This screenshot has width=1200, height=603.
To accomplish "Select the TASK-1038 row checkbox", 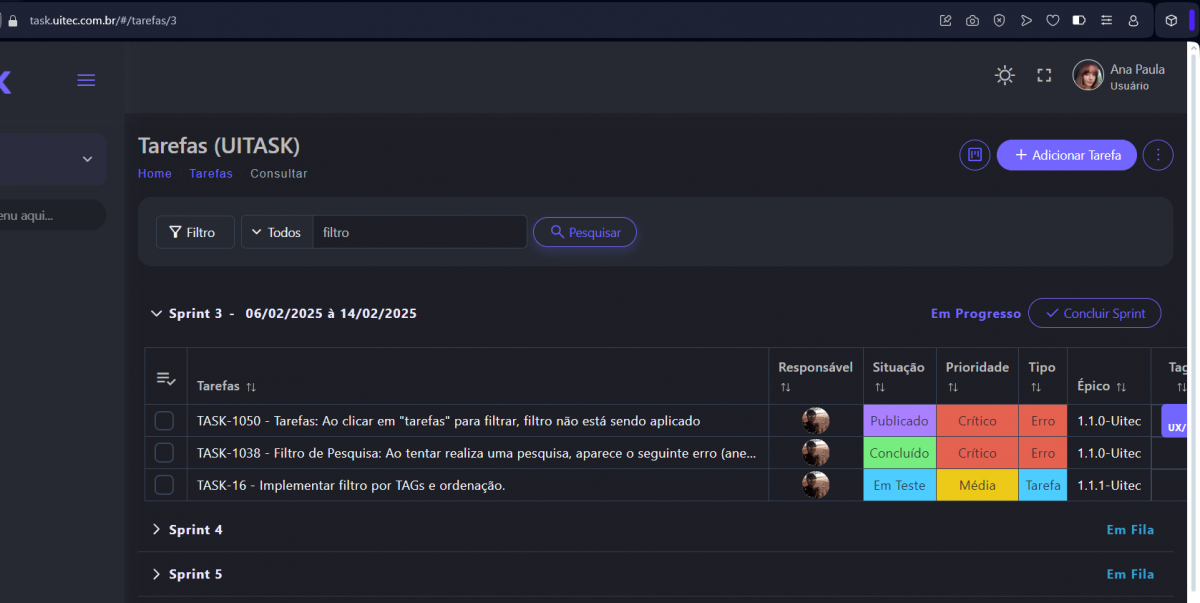I will tap(164, 453).
